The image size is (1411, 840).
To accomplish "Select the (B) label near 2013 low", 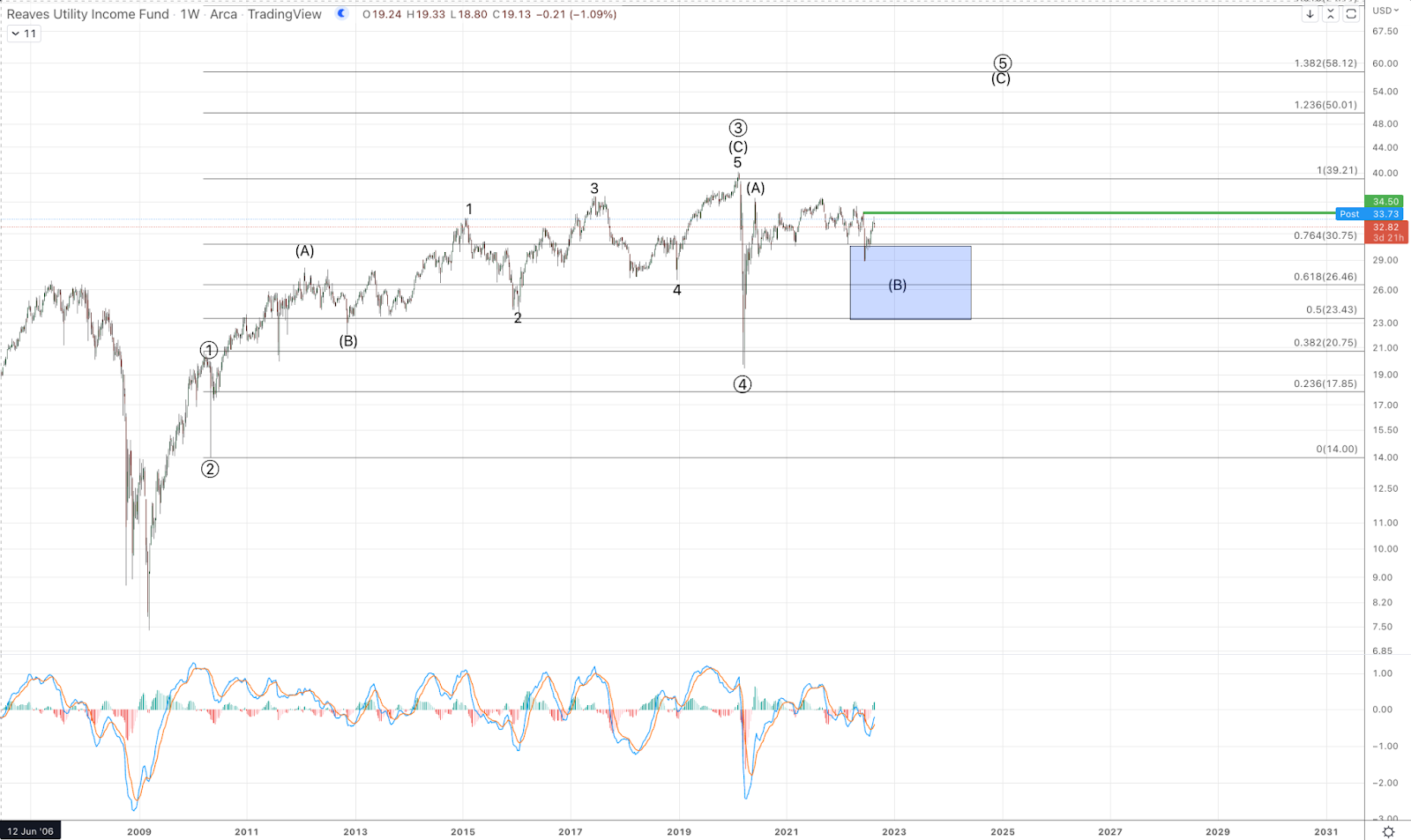I will tap(348, 341).
